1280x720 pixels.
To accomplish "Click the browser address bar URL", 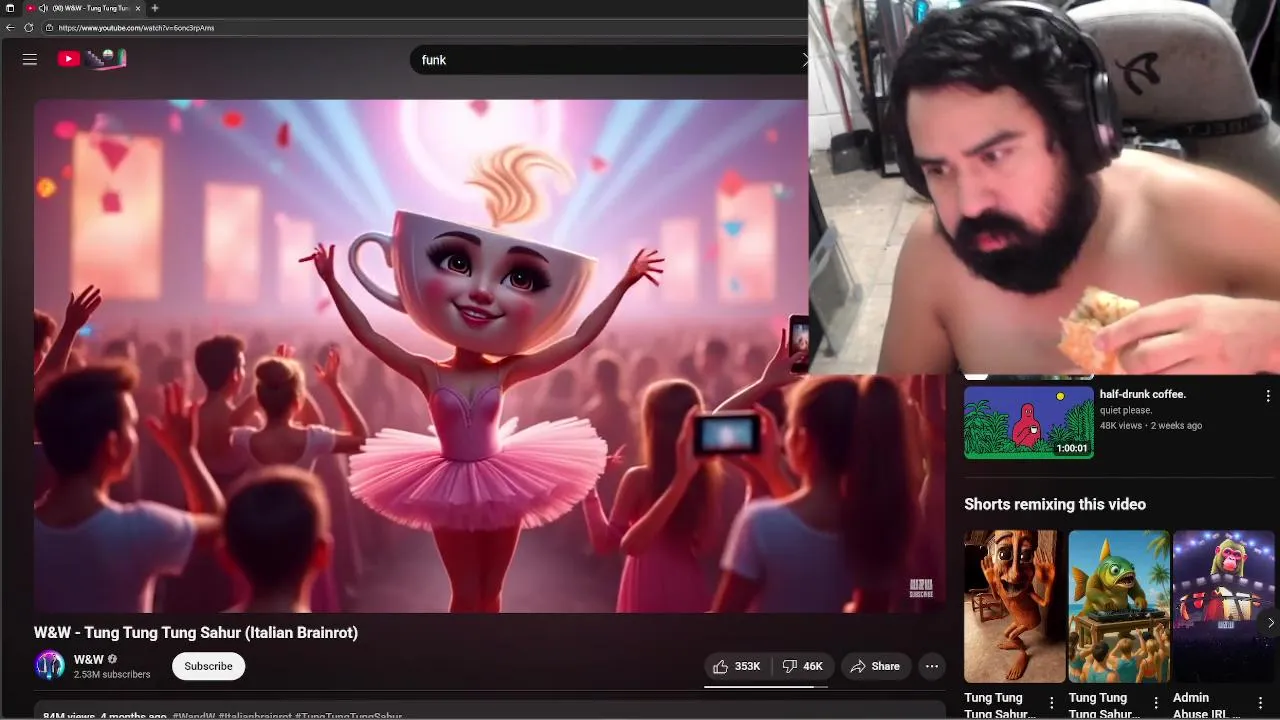I will [136, 28].
